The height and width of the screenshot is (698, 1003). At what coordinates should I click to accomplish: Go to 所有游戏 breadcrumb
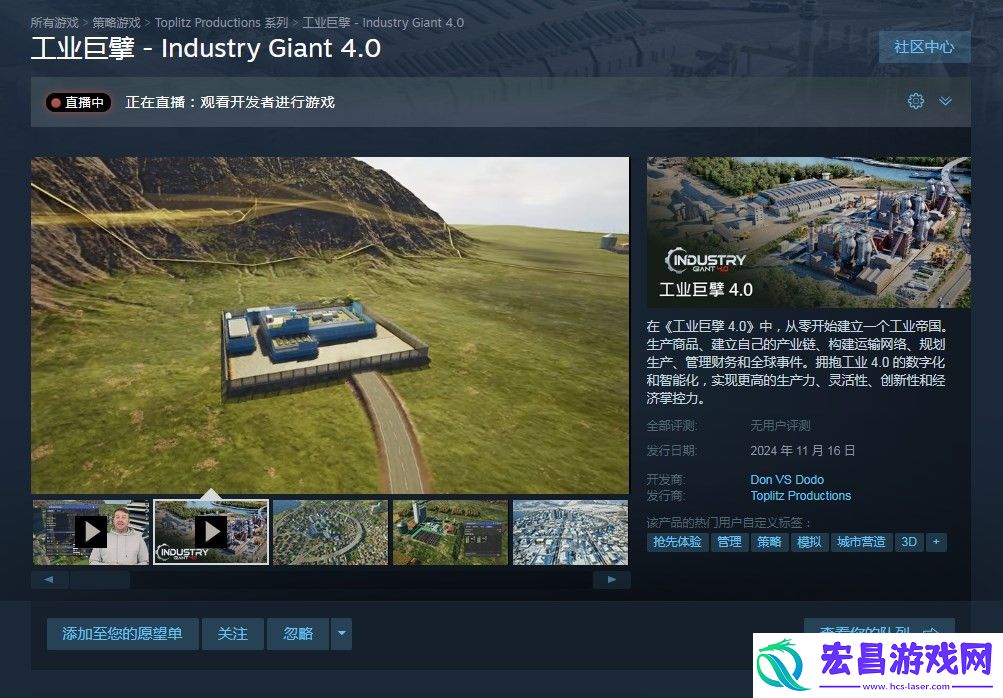click(54, 22)
